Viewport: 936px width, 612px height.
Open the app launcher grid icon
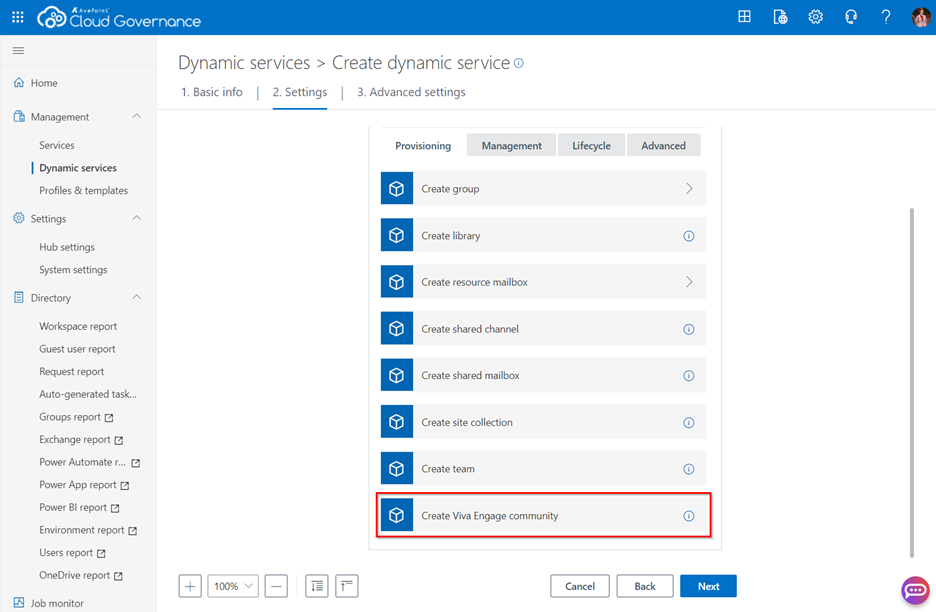point(18,17)
